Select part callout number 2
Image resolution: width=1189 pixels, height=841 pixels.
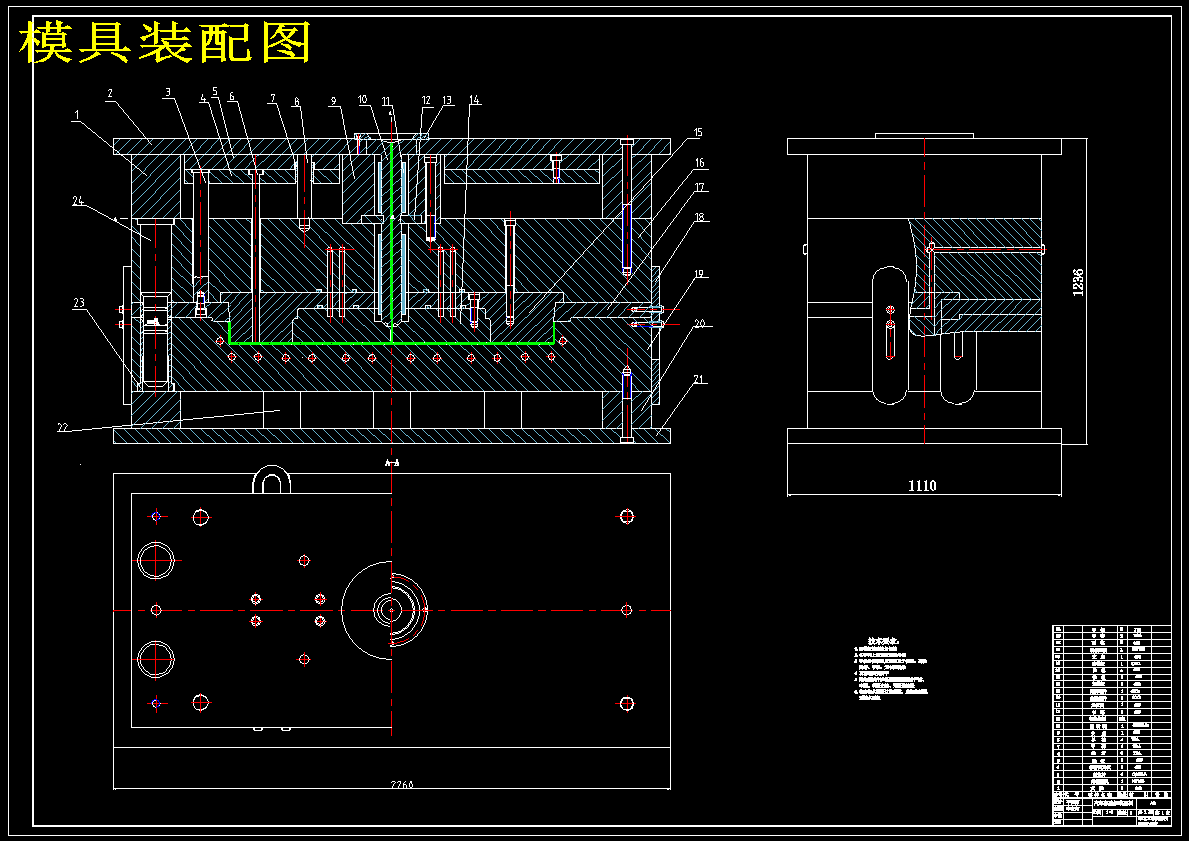click(x=110, y=93)
